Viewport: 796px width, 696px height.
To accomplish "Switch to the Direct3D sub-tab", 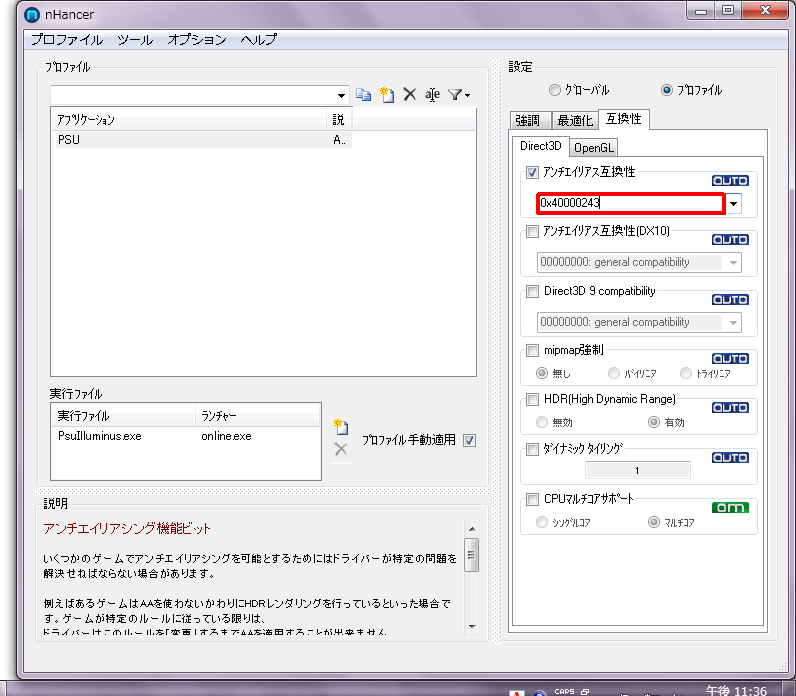I will [541, 146].
